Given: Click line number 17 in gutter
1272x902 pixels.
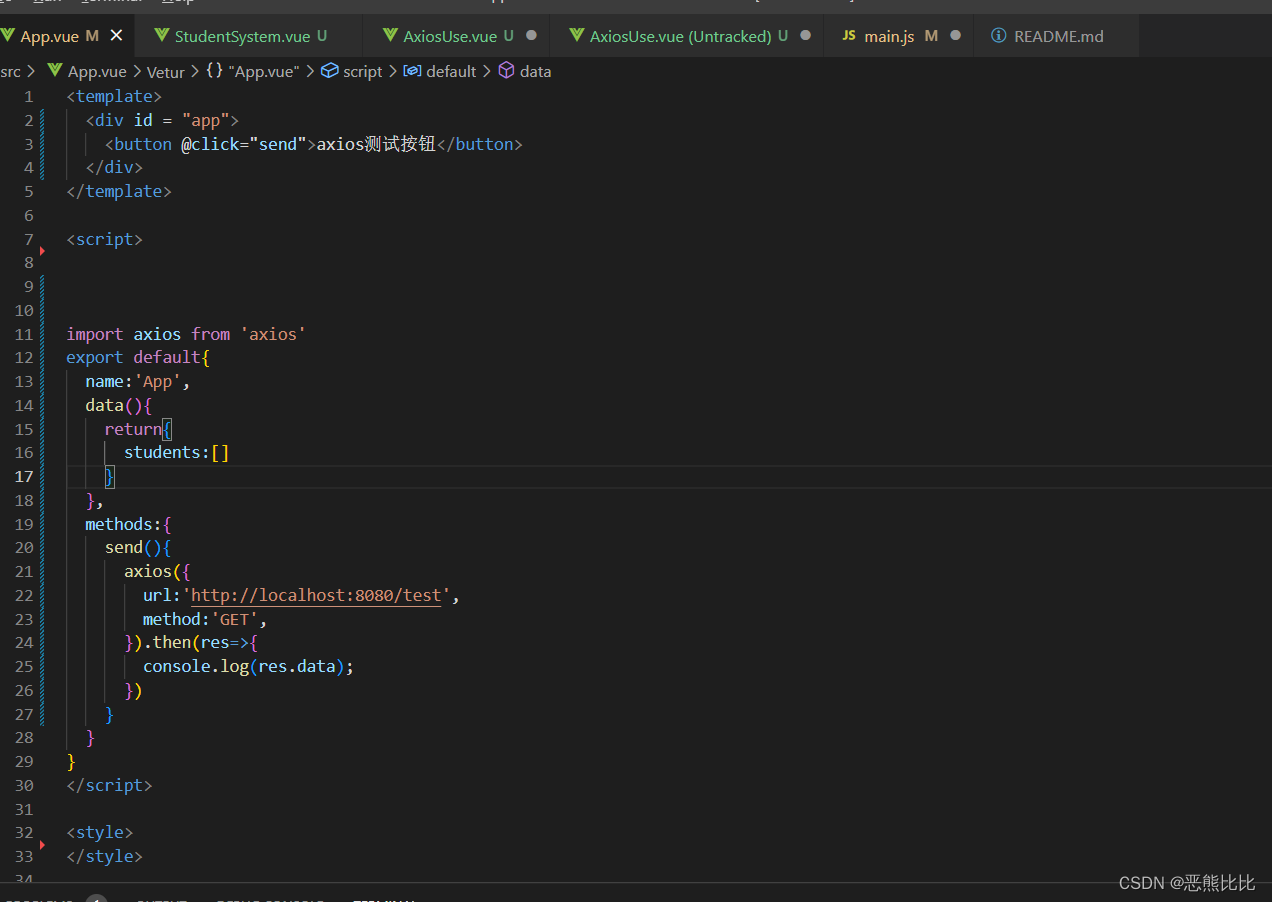Looking at the screenshot, I should pyautogui.click(x=24, y=476).
